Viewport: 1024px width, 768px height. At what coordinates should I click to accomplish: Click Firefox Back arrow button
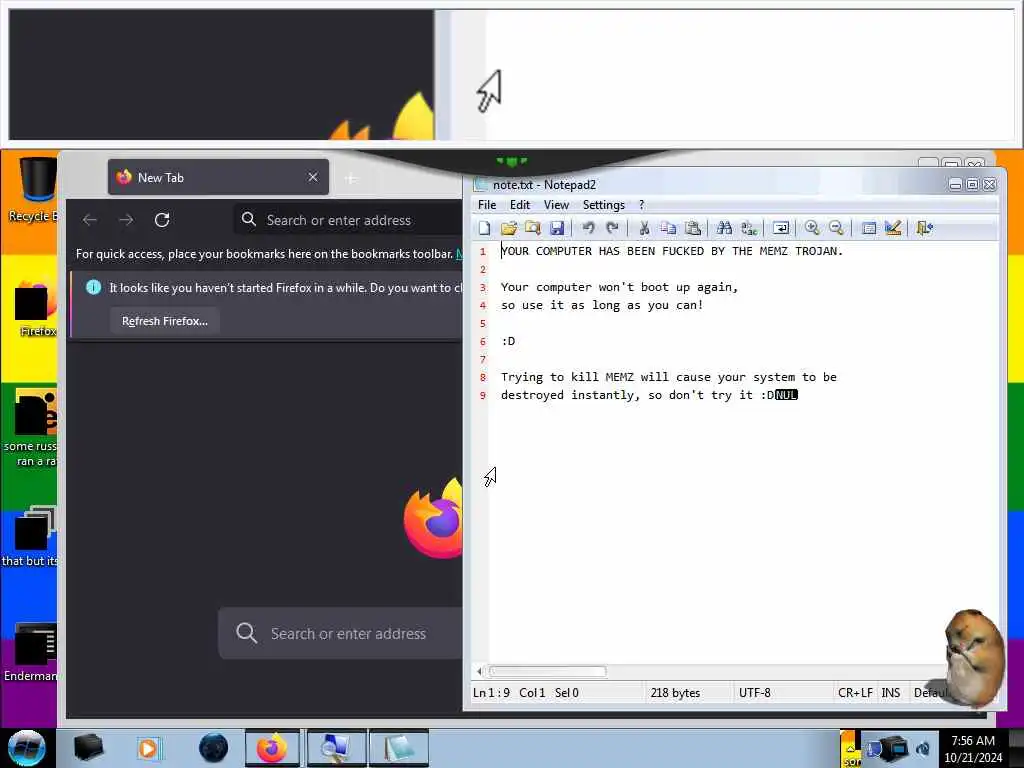click(89, 220)
